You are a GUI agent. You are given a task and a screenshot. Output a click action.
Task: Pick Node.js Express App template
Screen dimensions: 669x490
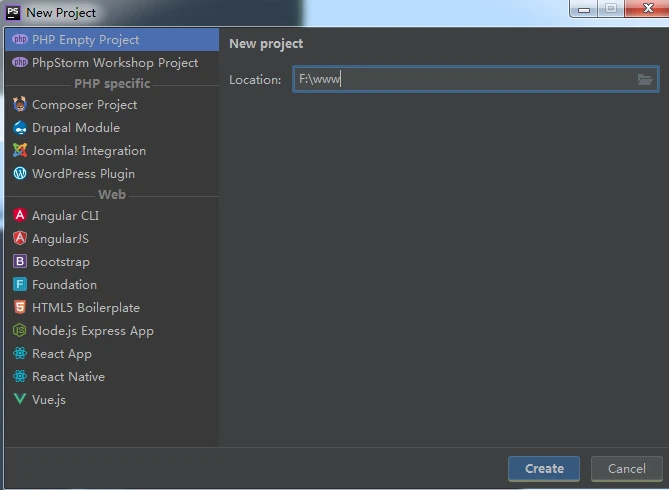92,331
